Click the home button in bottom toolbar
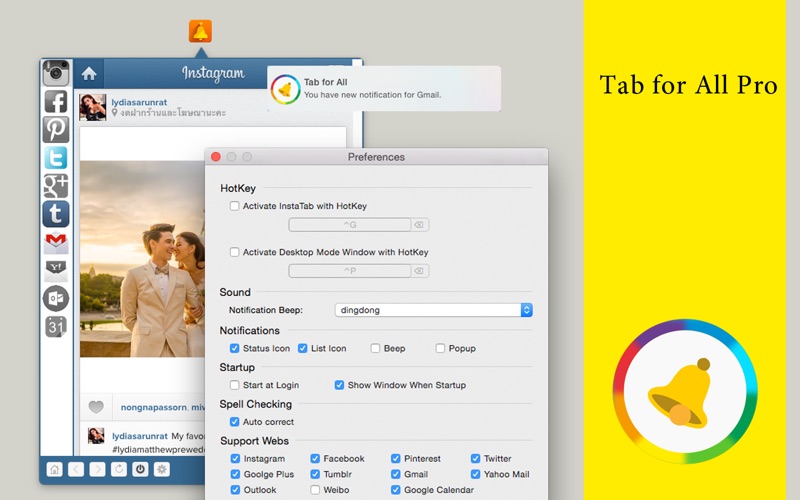The width and height of the screenshot is (800, 500). point(55,469)
